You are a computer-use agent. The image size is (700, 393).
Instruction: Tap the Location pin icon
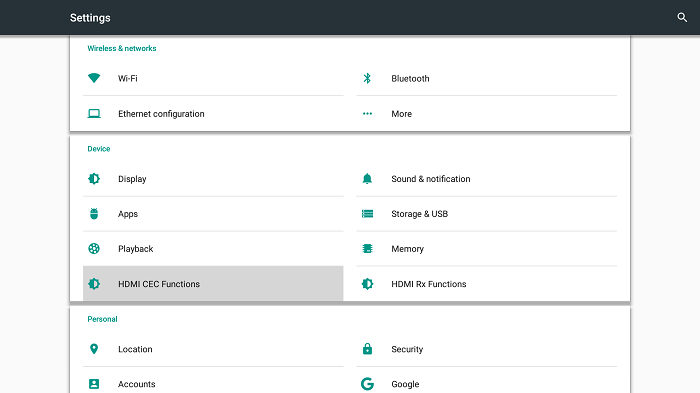[94, 349]
